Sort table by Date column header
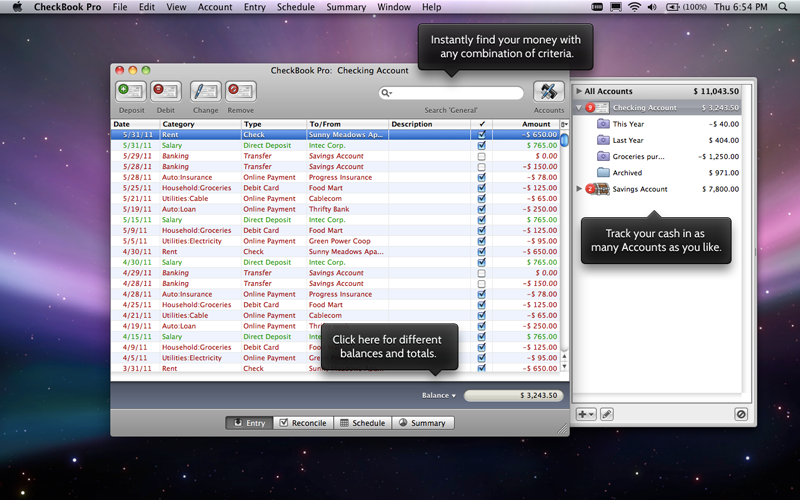The image size is (800, 500). coord(135,124)
